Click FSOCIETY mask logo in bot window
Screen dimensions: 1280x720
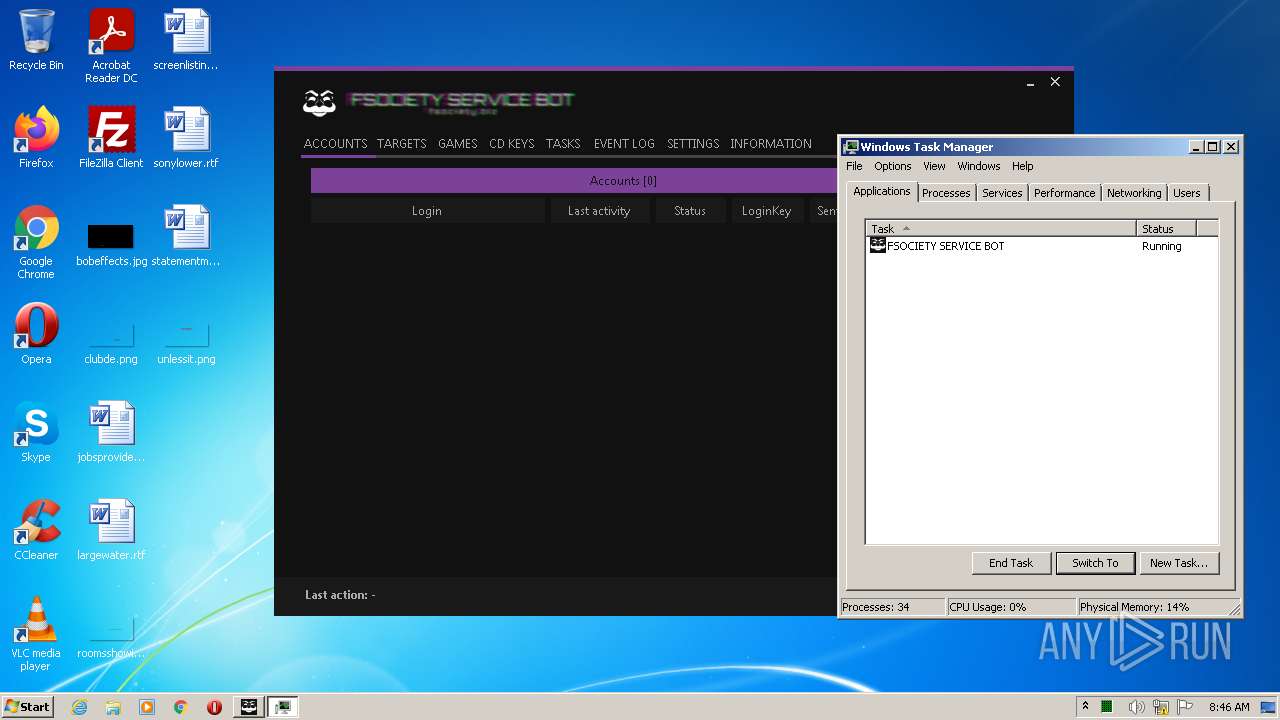tap(319, 102)
